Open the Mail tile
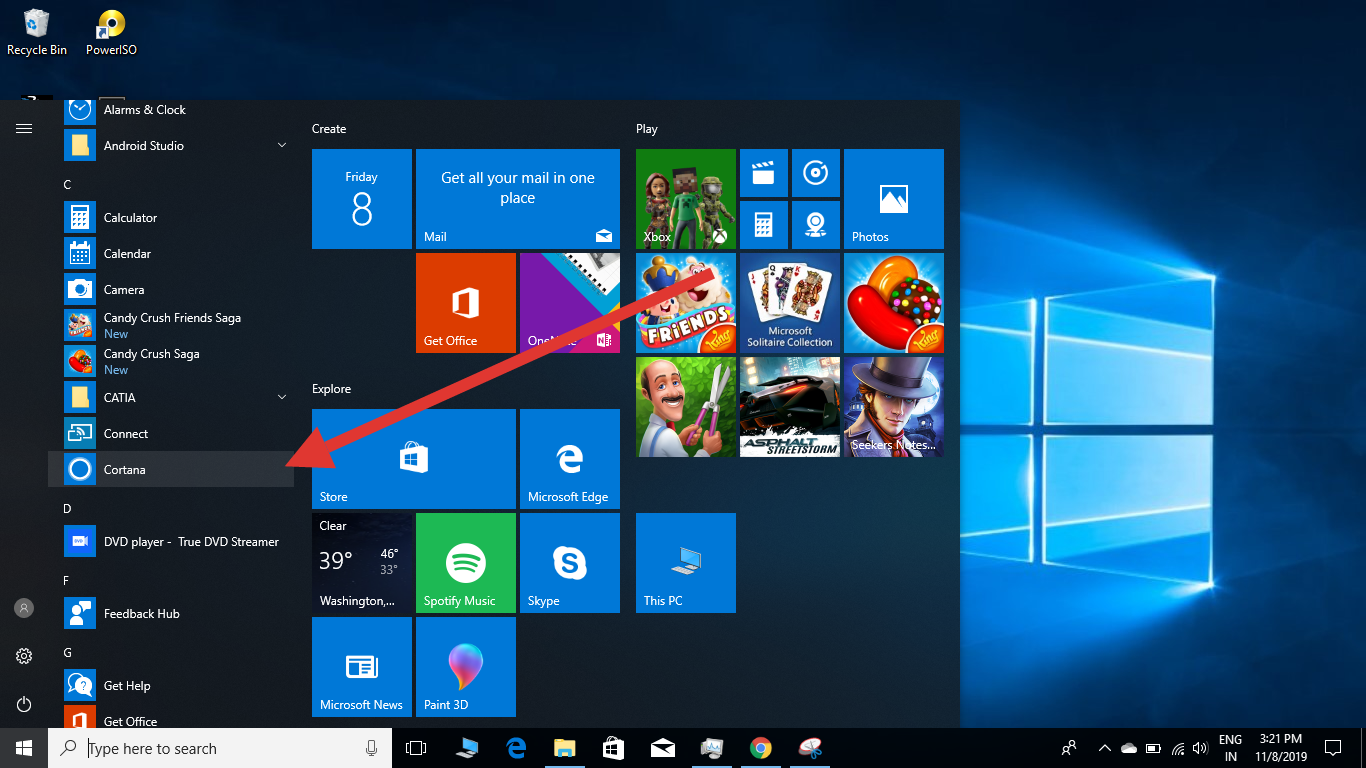 click(518, 199)
